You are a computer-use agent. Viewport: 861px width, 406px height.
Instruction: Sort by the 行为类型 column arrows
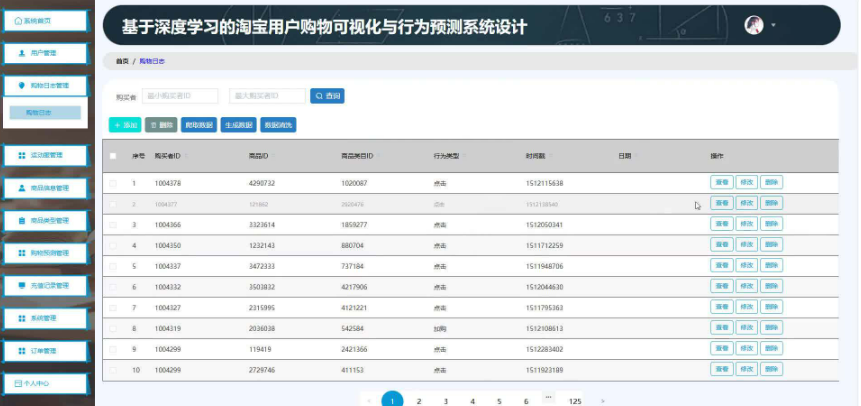point(465,157)
